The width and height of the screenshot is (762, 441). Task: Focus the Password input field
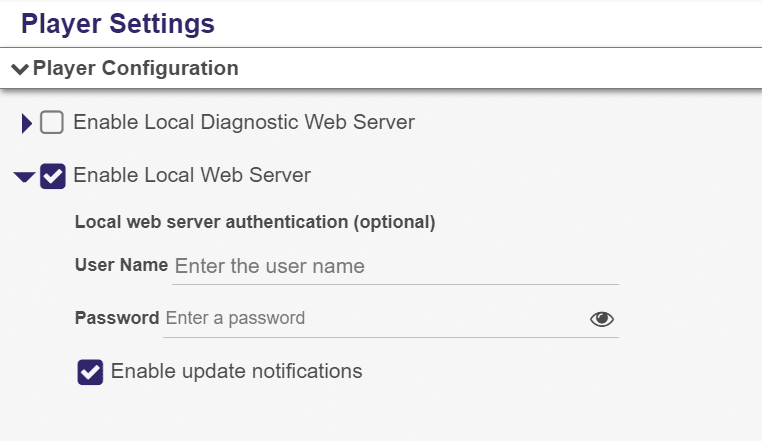tap(374, 318)
